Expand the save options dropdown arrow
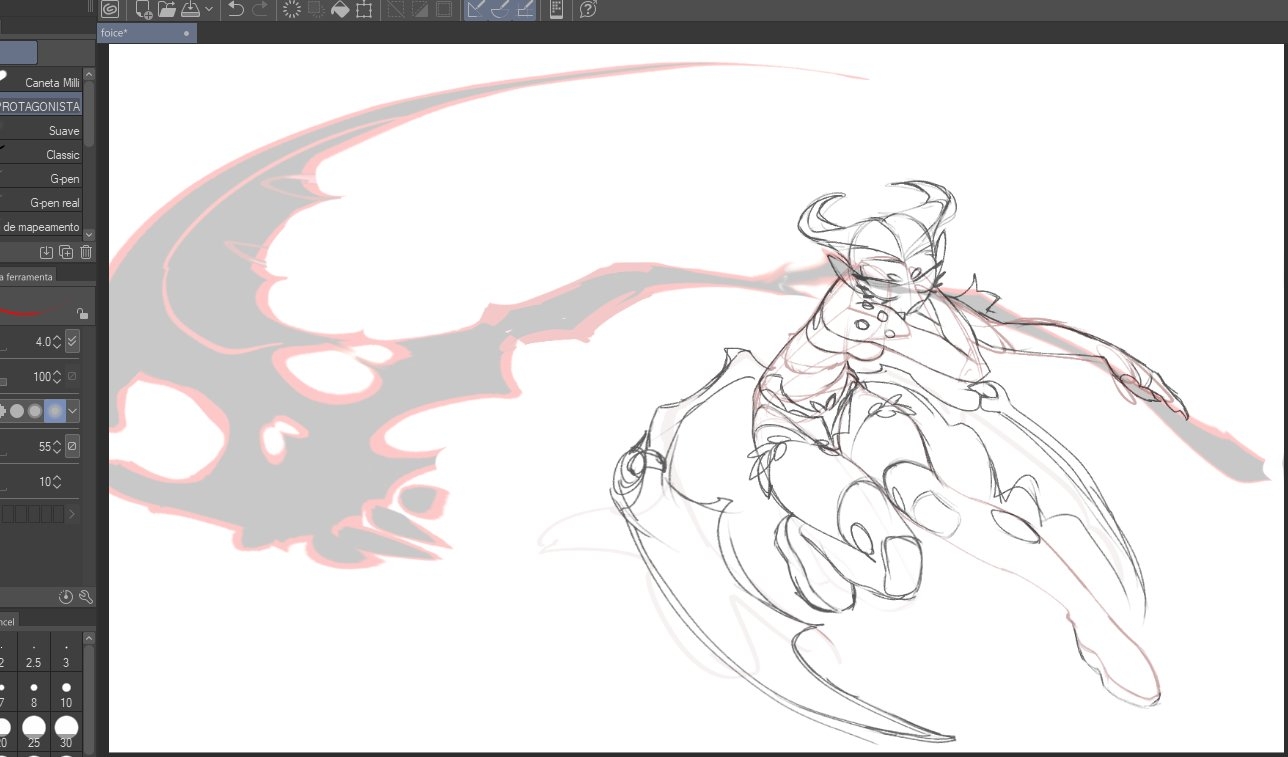This screenshot has height=757, width=1288. pyautogui.click(x=209, y=10)
